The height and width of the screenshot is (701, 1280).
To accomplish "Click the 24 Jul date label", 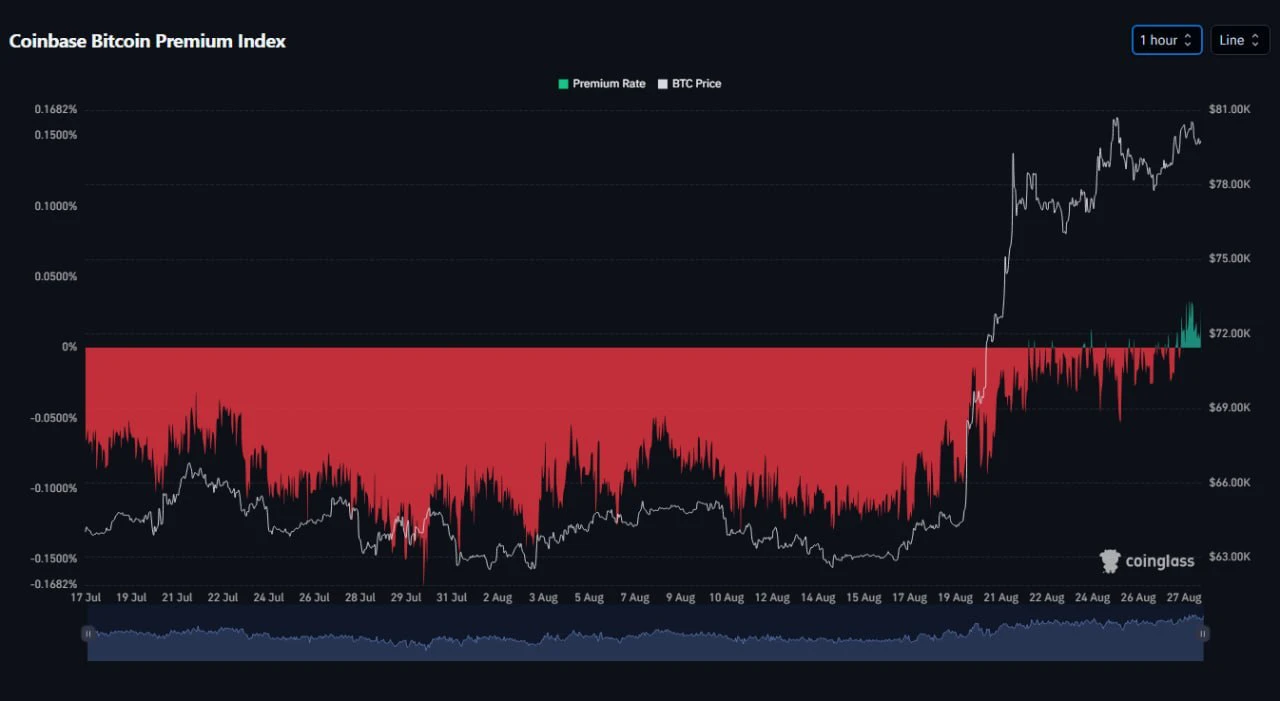I will tap(268, 598).
